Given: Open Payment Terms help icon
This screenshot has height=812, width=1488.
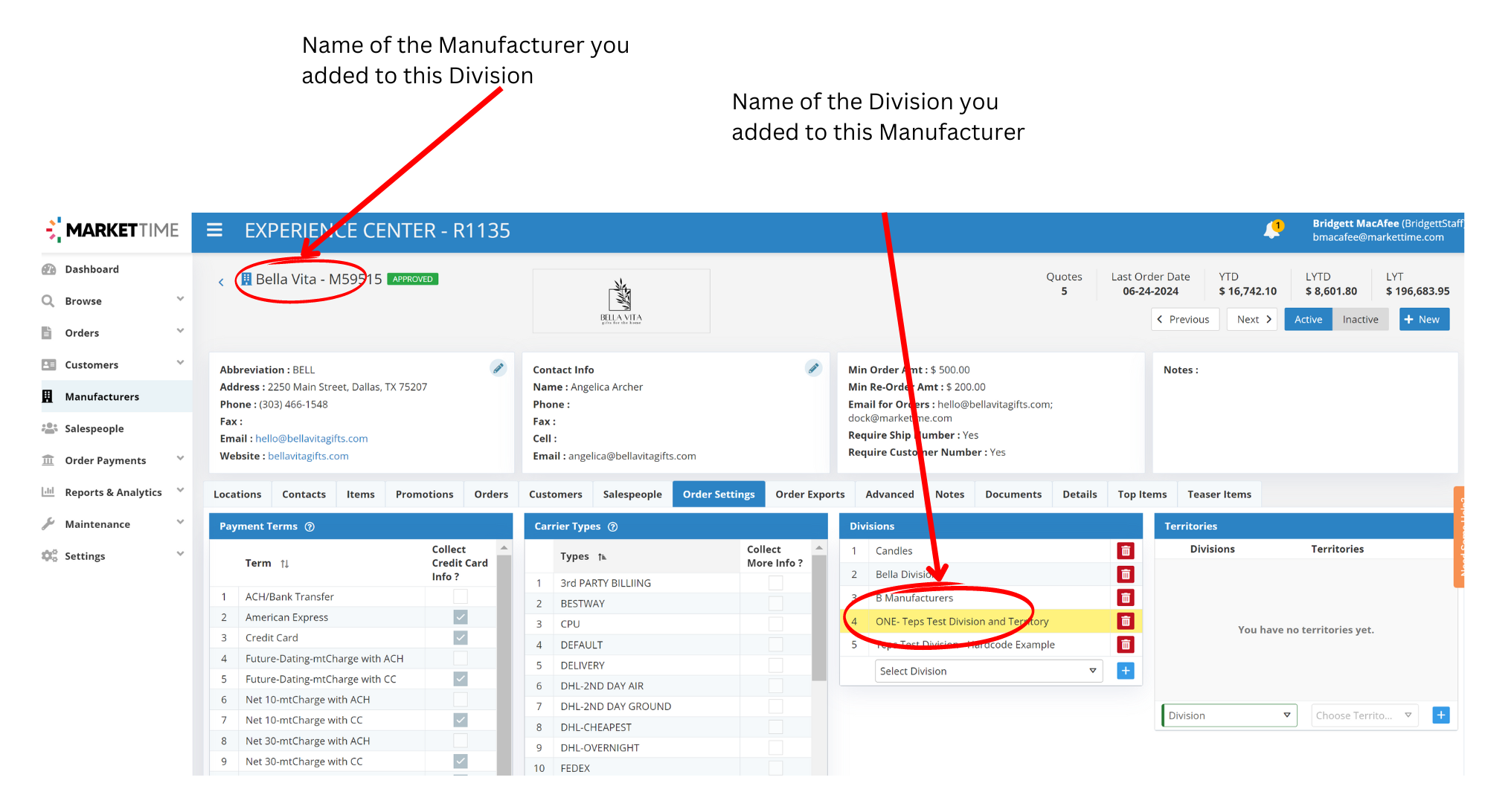Looking at the screenshot, I should [310, 526].
